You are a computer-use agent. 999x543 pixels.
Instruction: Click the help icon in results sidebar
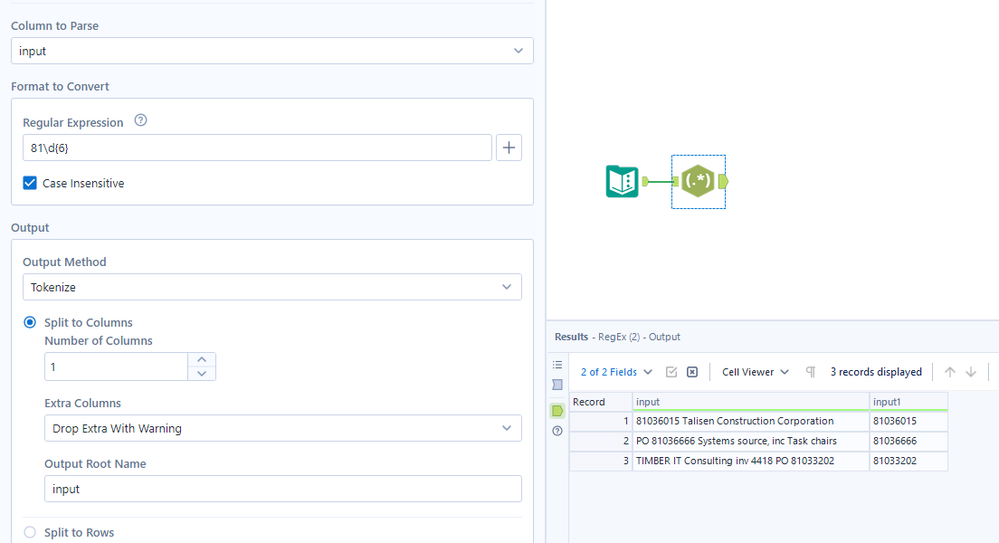(557, 431)
